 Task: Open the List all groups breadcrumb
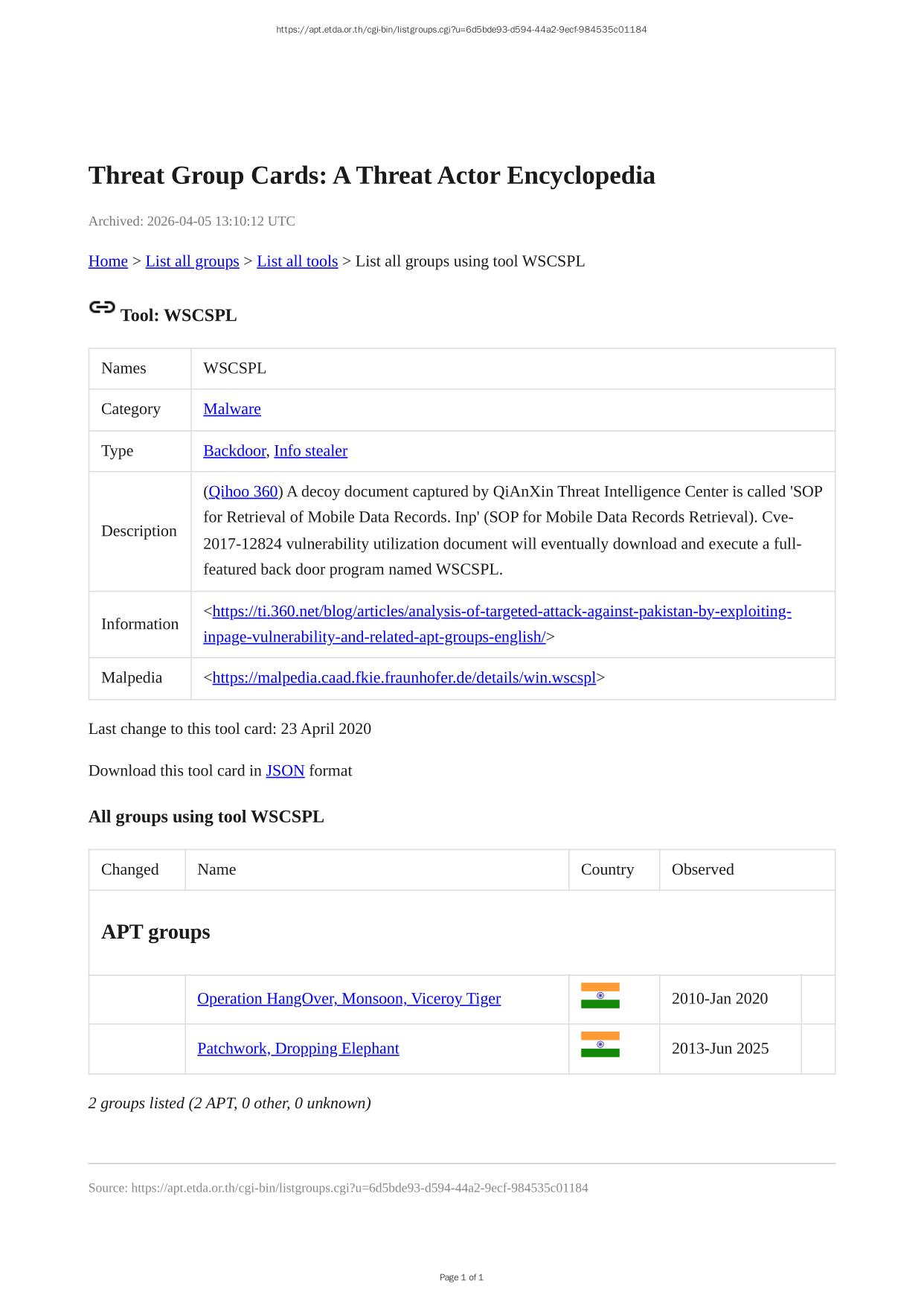(x=192, y=261)
